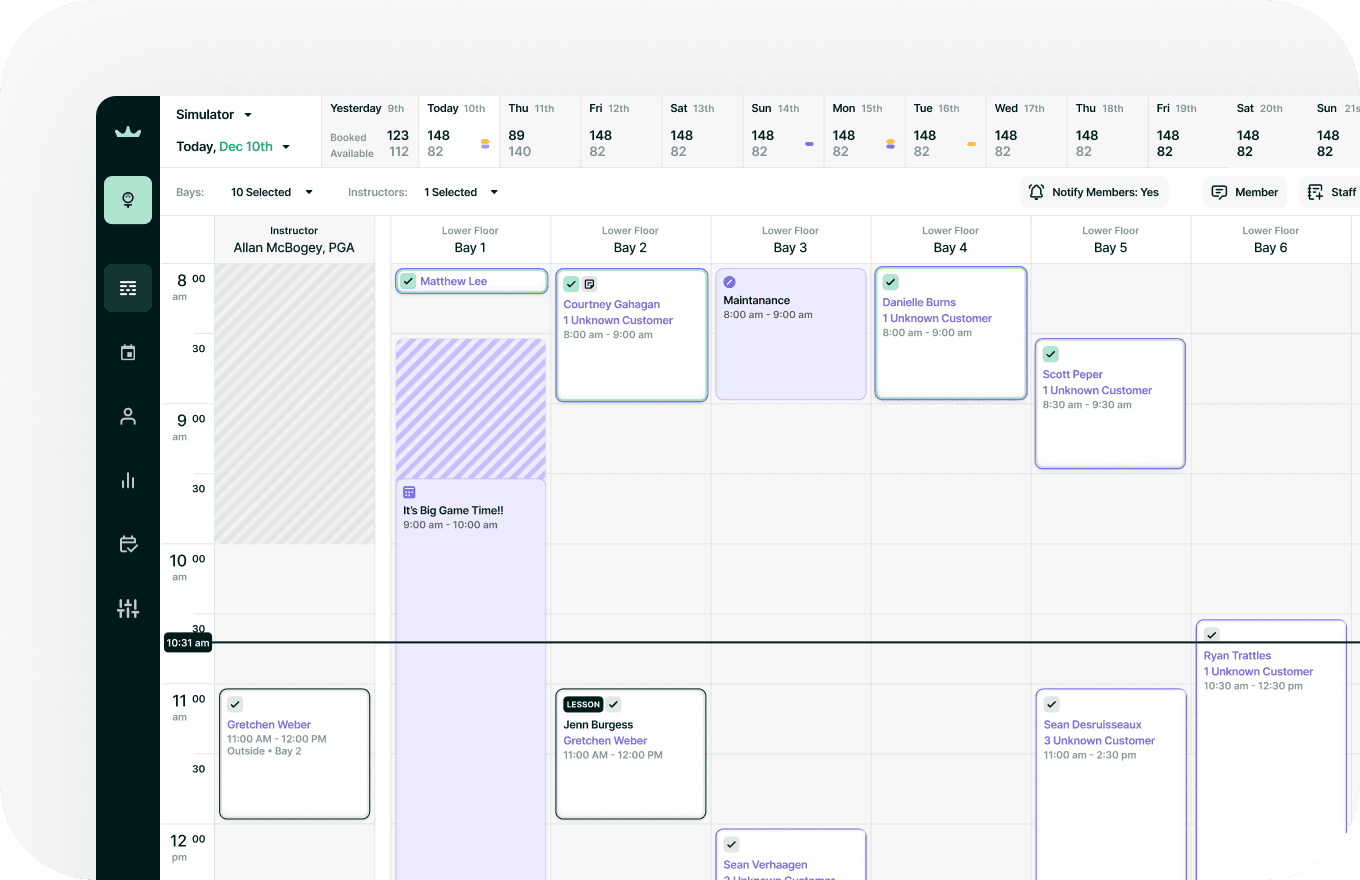Toggle the check mark on Courtney Gahagan booking
1360x880 pixels.
coord(571,284)
